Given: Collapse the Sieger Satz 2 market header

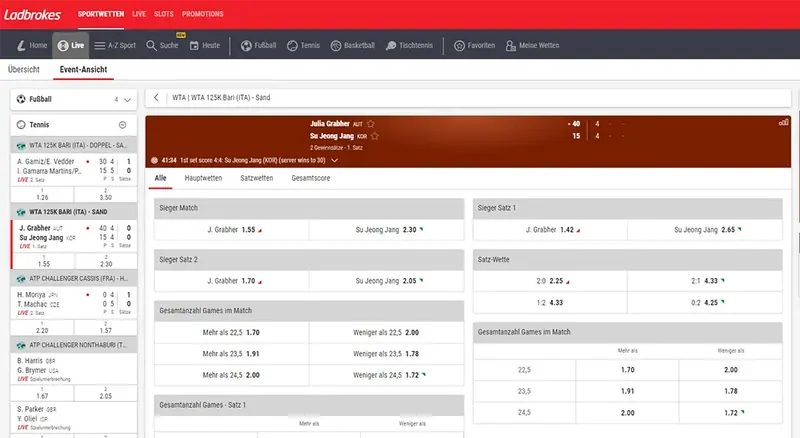Looking at the screenshot, I should [309, 260].
